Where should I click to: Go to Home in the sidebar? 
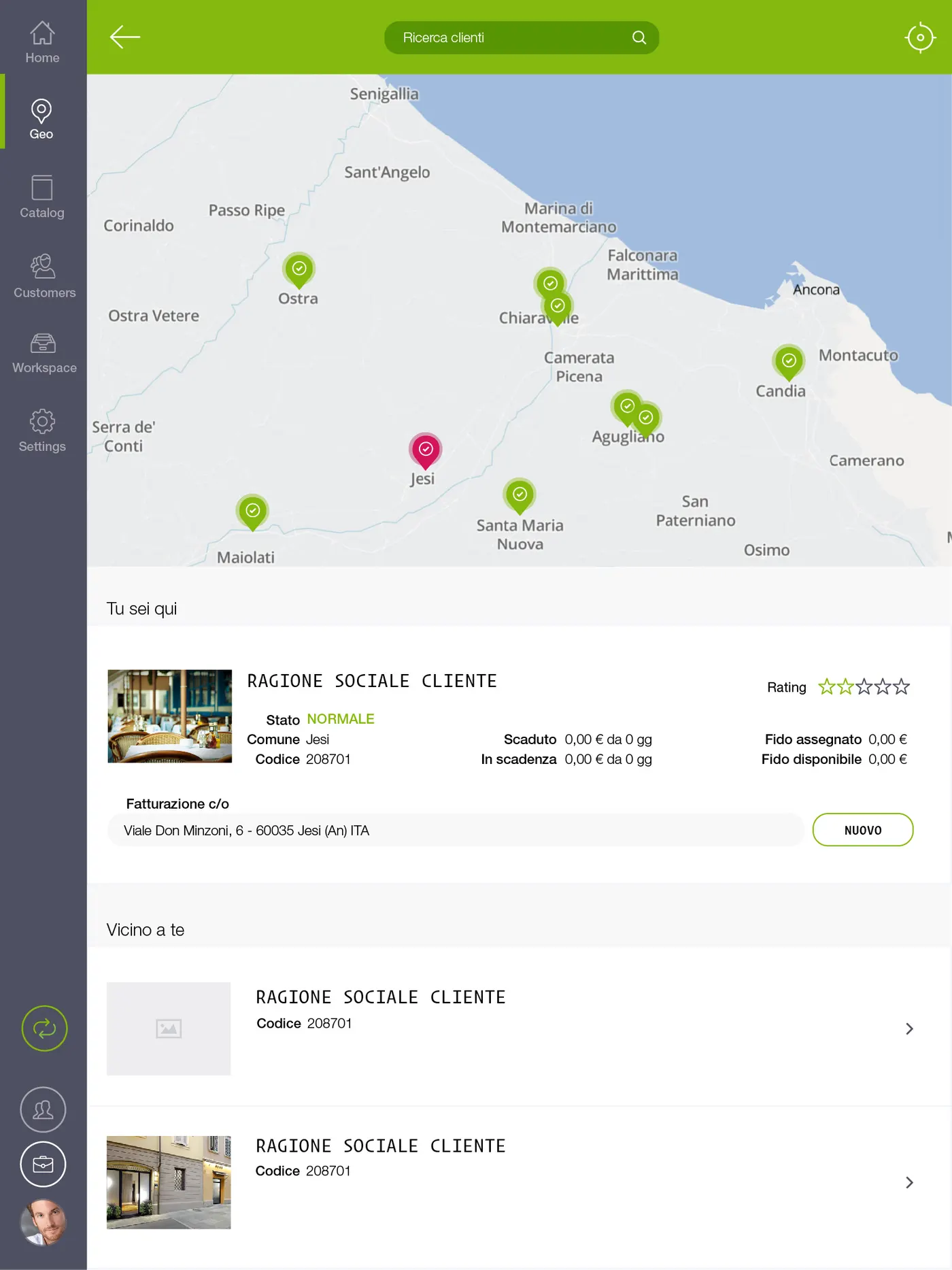tap(42, 42)
